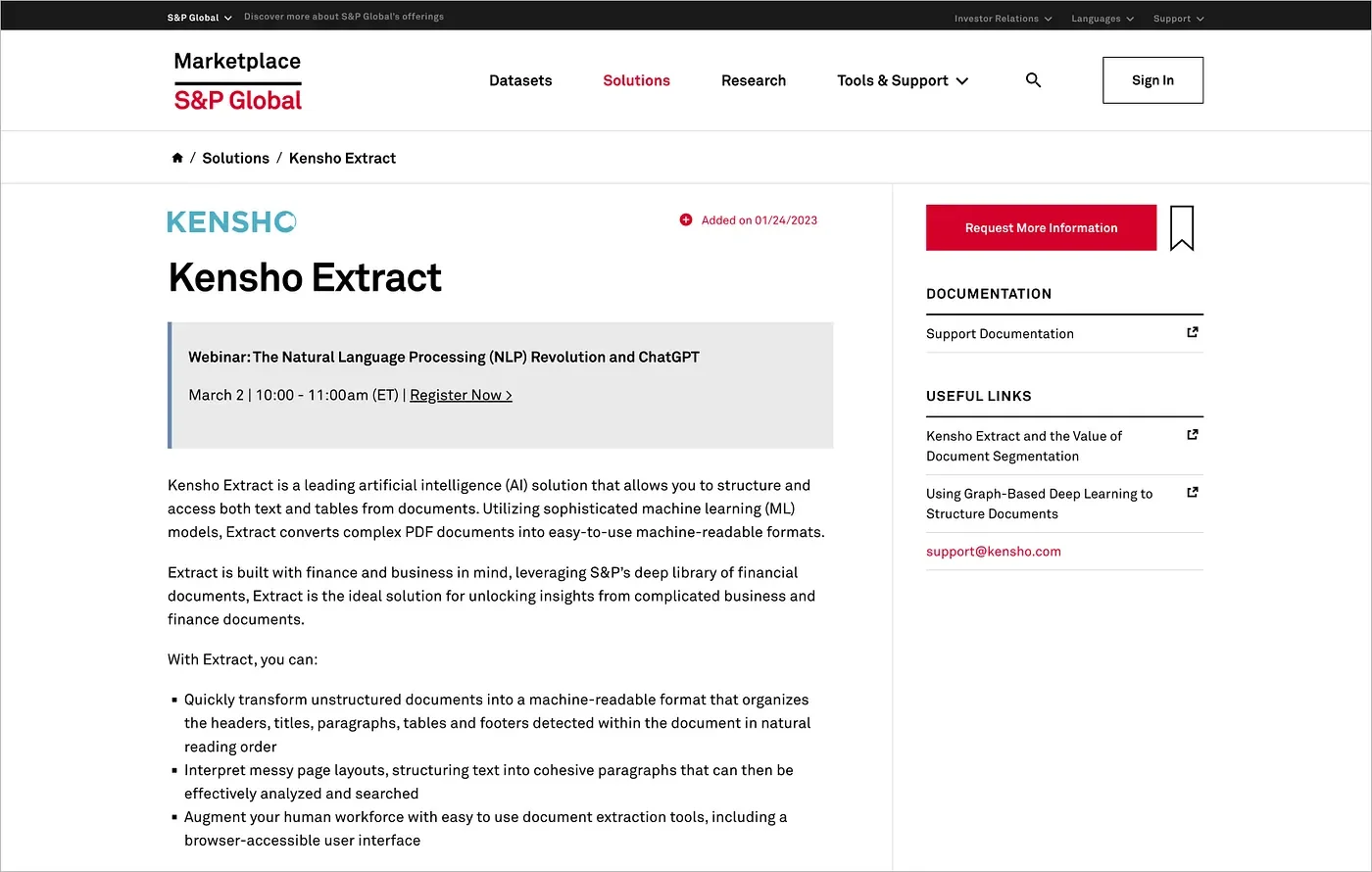Click the DOCUMENTATION section heading
This screenshot has height=872, width=1372.
tap(989, 293)
